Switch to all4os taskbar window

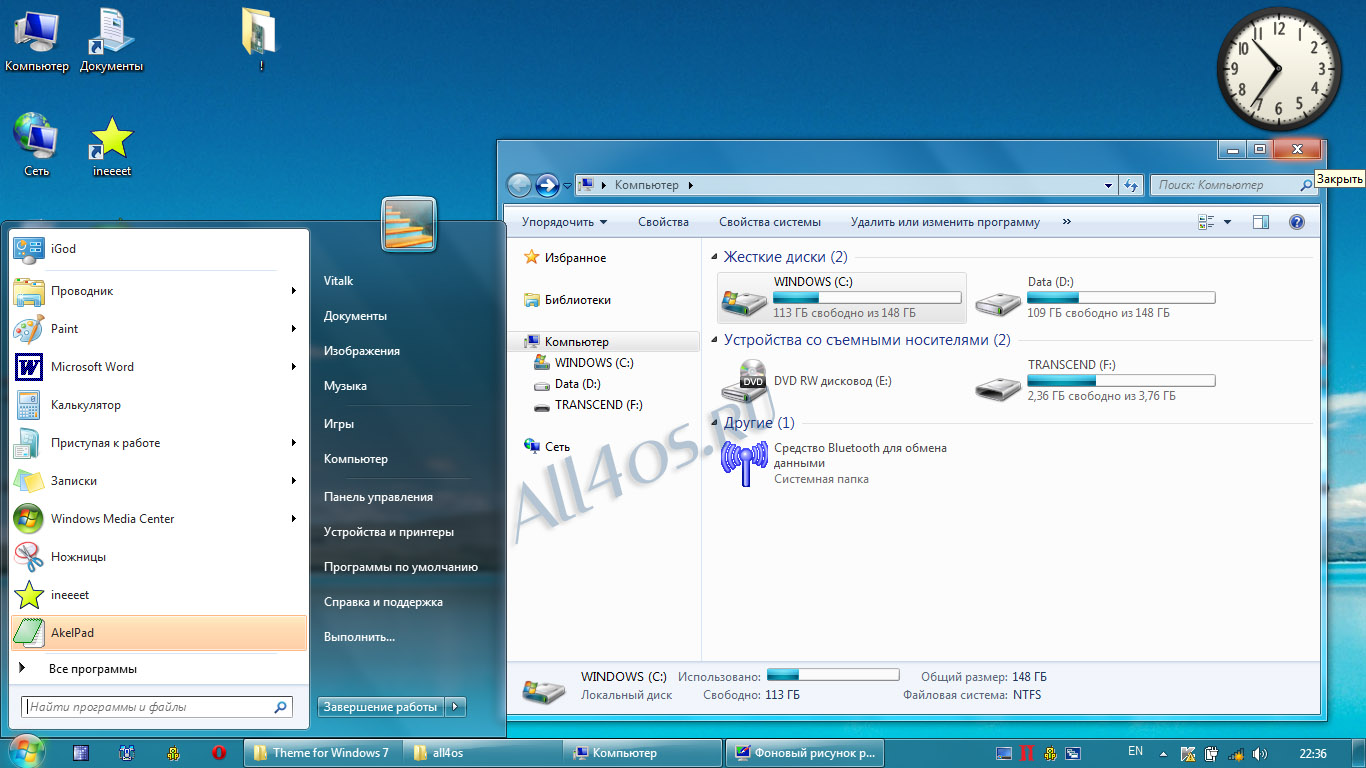[x=483, y=753]
